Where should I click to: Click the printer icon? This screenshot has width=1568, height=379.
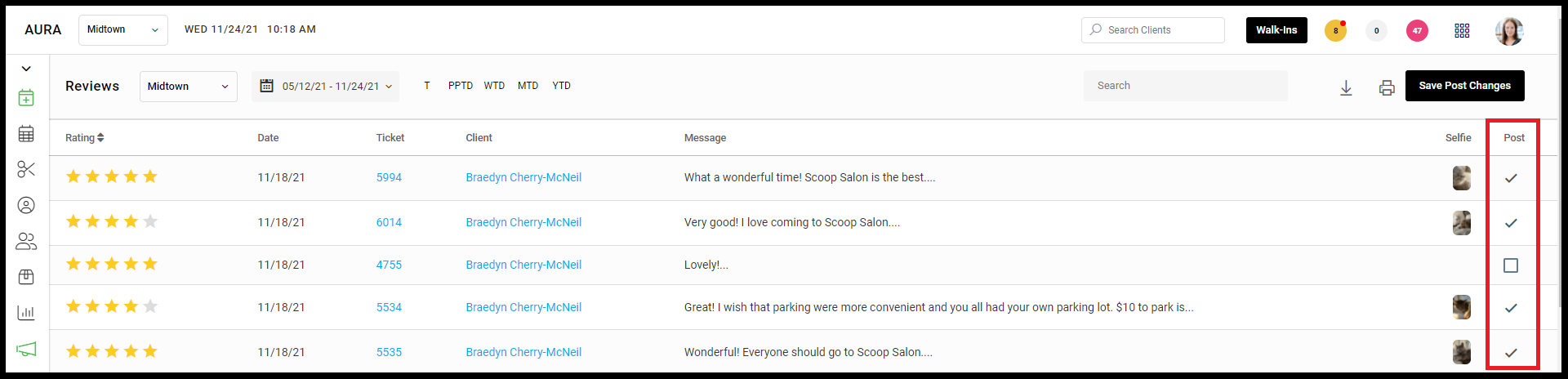1387,87
